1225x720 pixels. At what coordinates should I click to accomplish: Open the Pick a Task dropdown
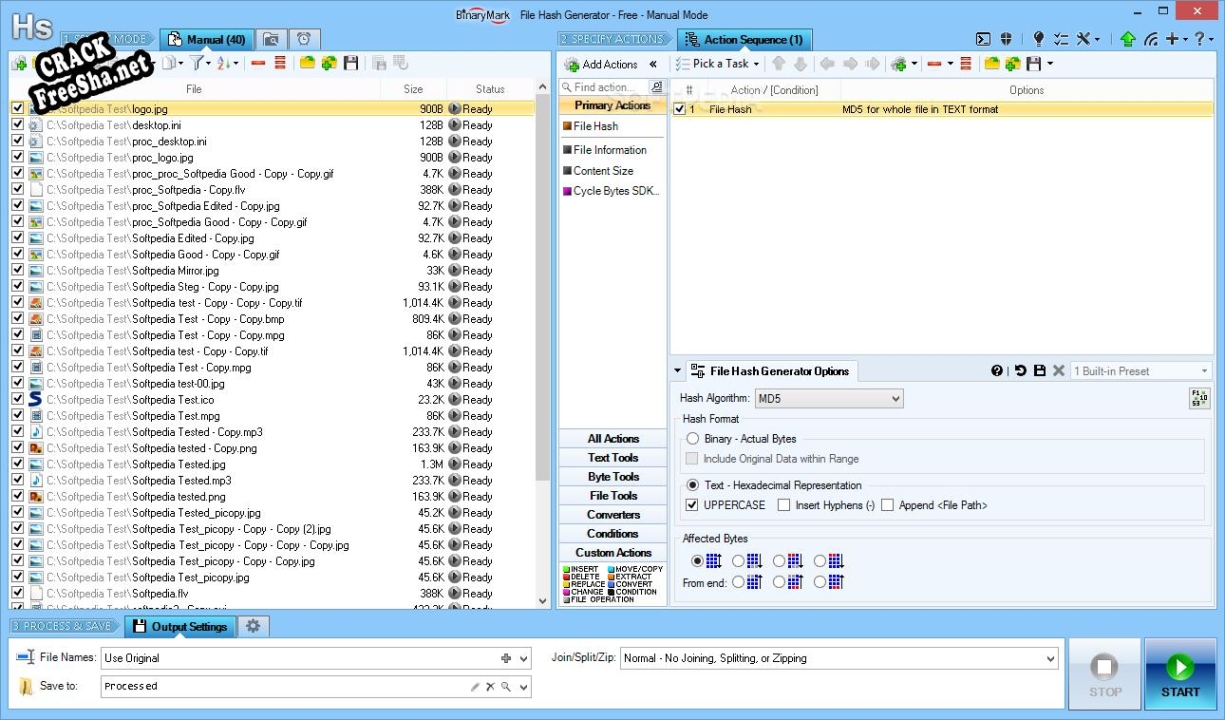click(718, 64)
